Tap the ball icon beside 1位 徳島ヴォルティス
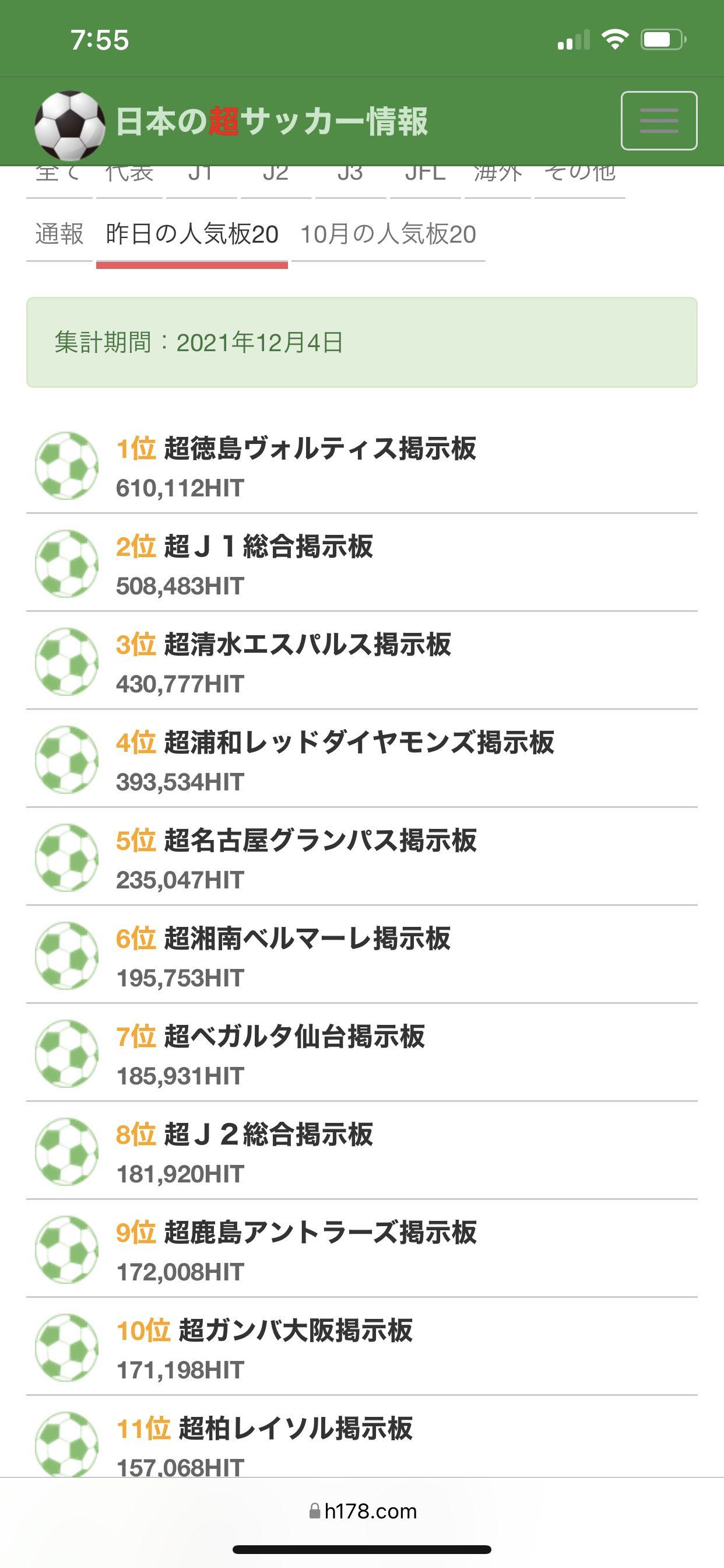This screenshot has height=1568, width=724. point(67,466)
